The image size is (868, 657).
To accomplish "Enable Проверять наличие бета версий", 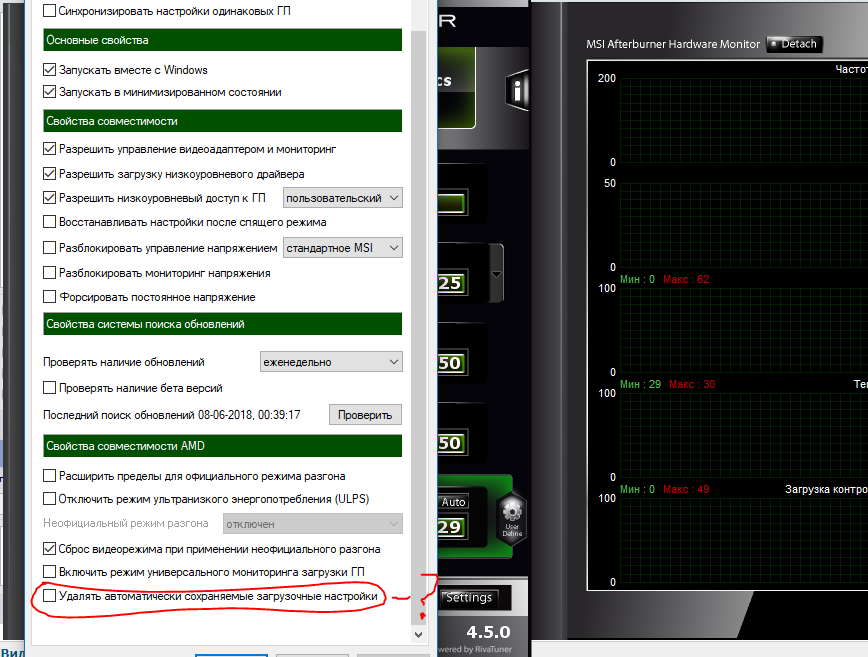I will coord(49,387).
